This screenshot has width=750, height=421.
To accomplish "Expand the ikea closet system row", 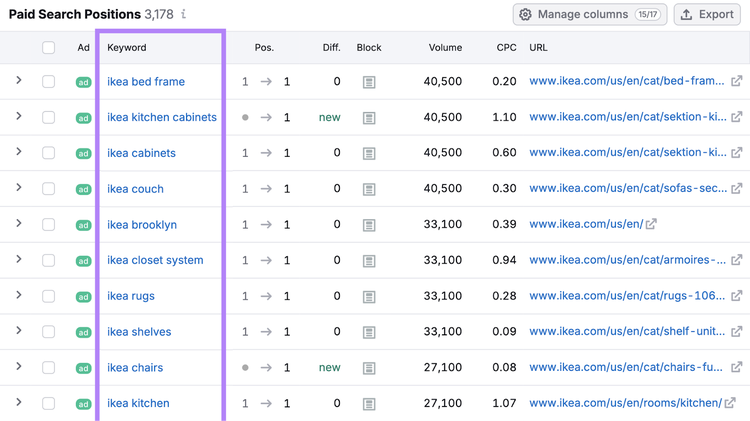I will (x=19, y=259).
